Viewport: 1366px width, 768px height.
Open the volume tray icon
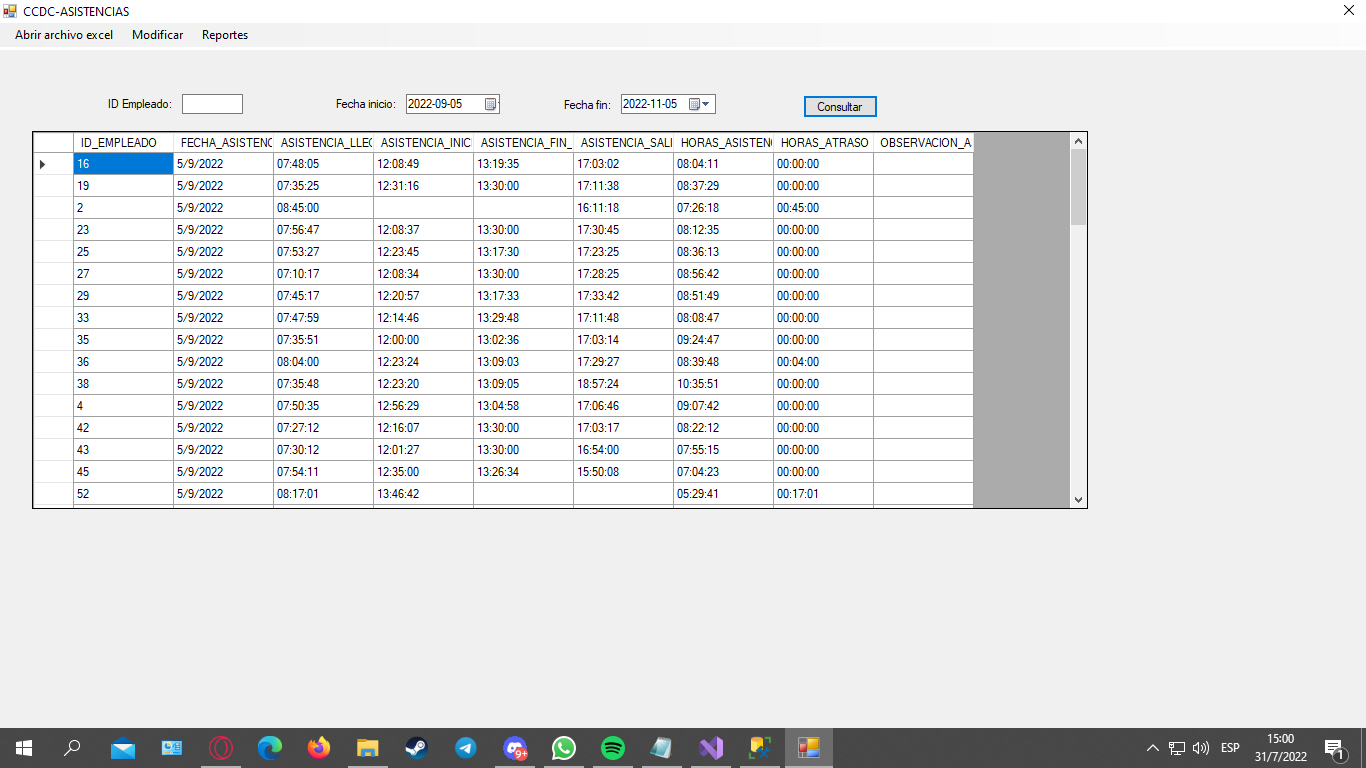pyautogui.click(x=1201, y=748)
